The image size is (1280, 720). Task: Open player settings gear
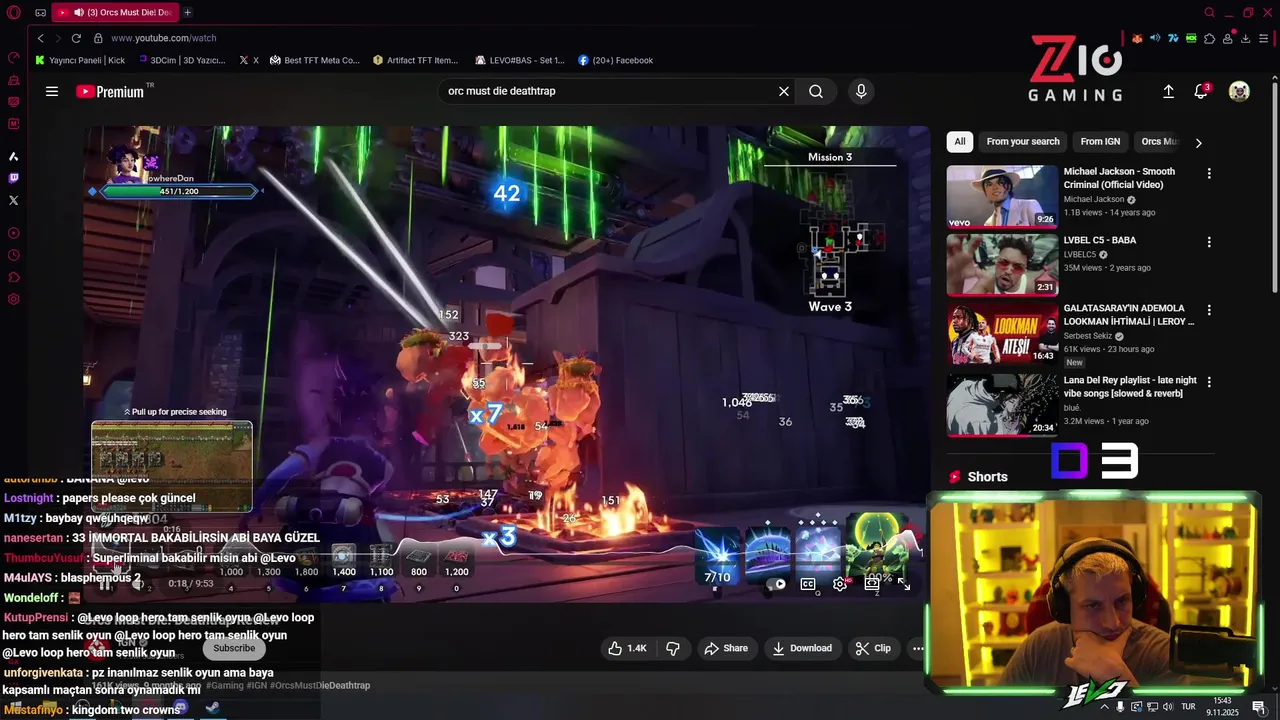(x=840, y=584)
